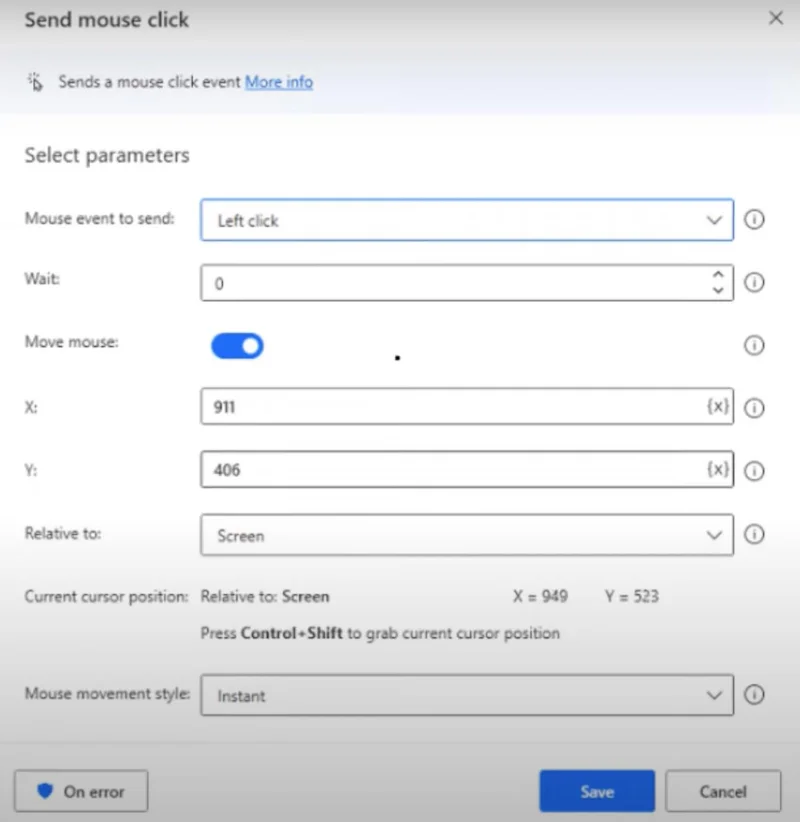This screenshot has height=822, width=800.
Task: Click info icon next to Y field
Action: tap(754, 471)
